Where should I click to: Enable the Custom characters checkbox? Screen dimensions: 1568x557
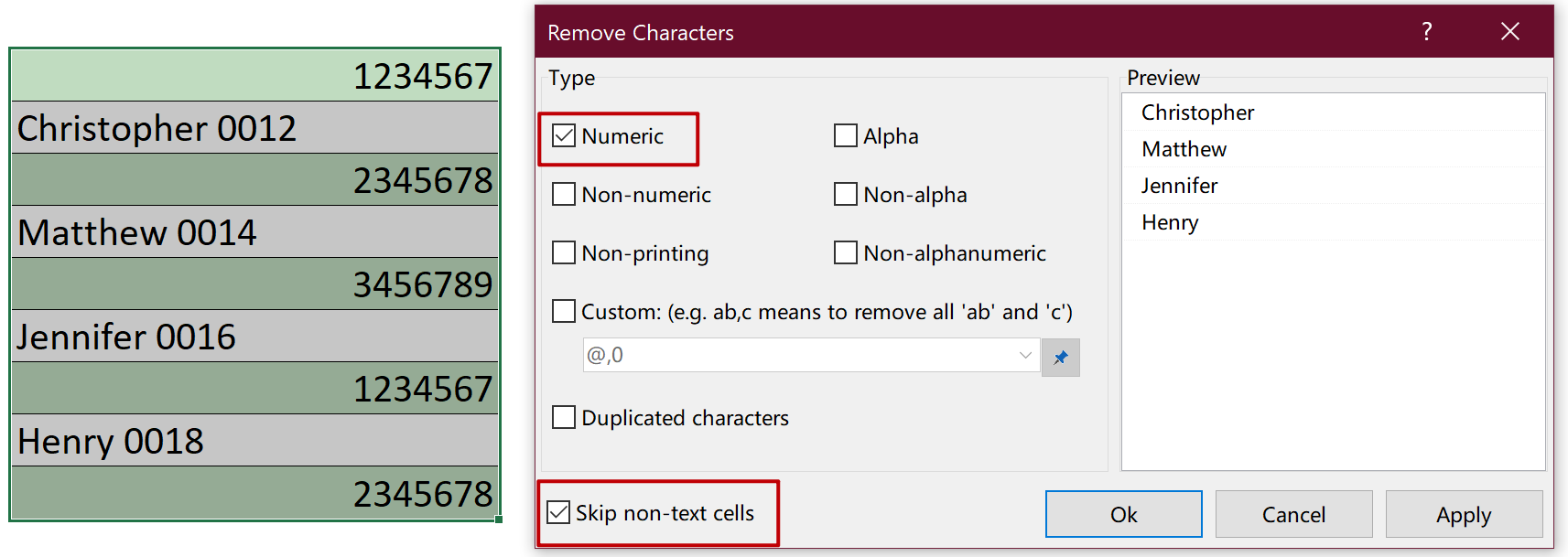coord(563,311)
